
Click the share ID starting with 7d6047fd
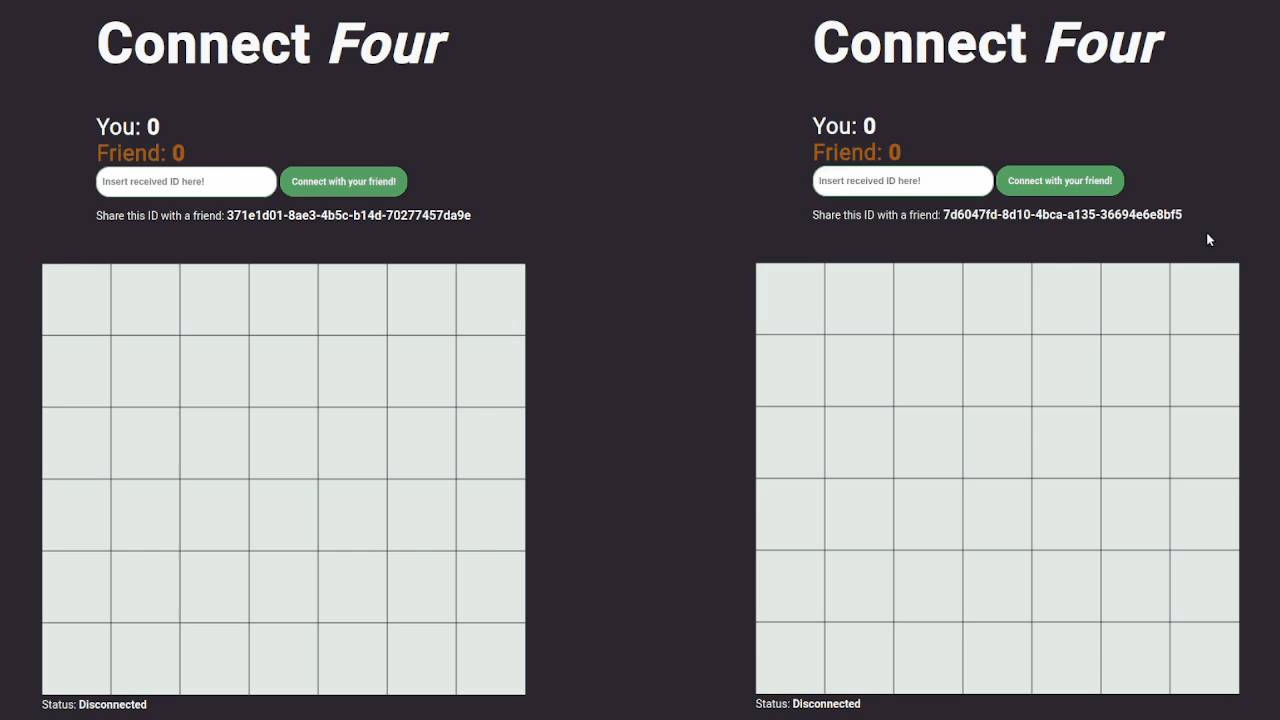click(1062, 214)
